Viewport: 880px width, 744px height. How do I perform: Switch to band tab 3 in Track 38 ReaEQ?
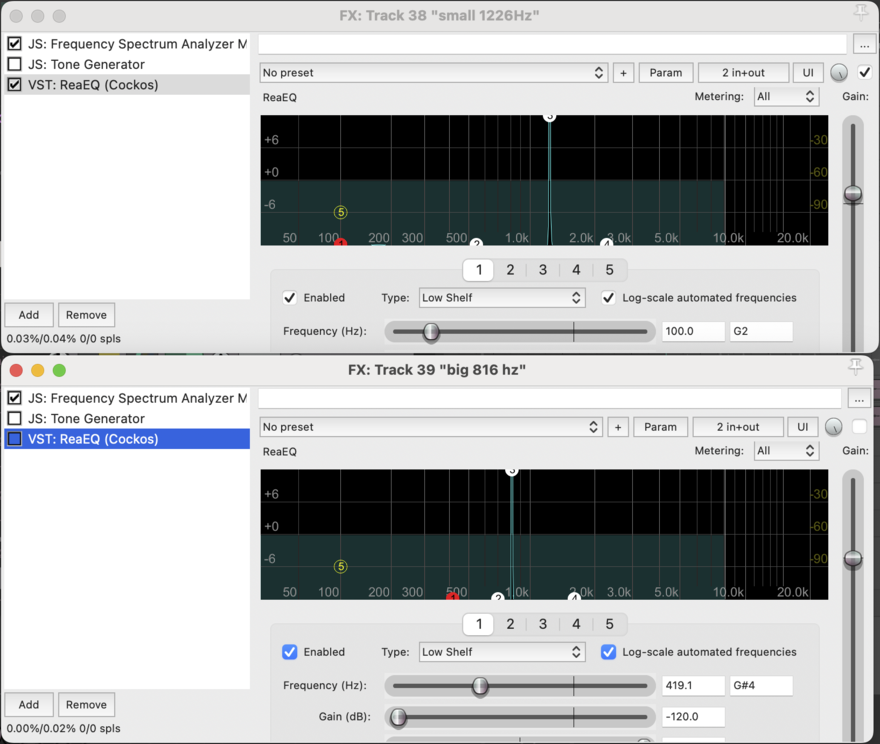[x=543, y=270]
